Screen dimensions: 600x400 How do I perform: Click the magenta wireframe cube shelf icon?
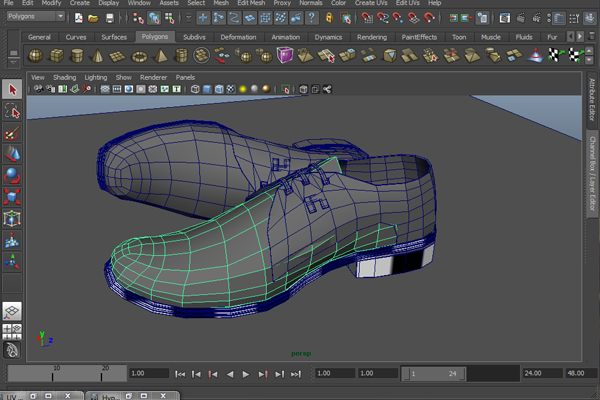point(285,55)
